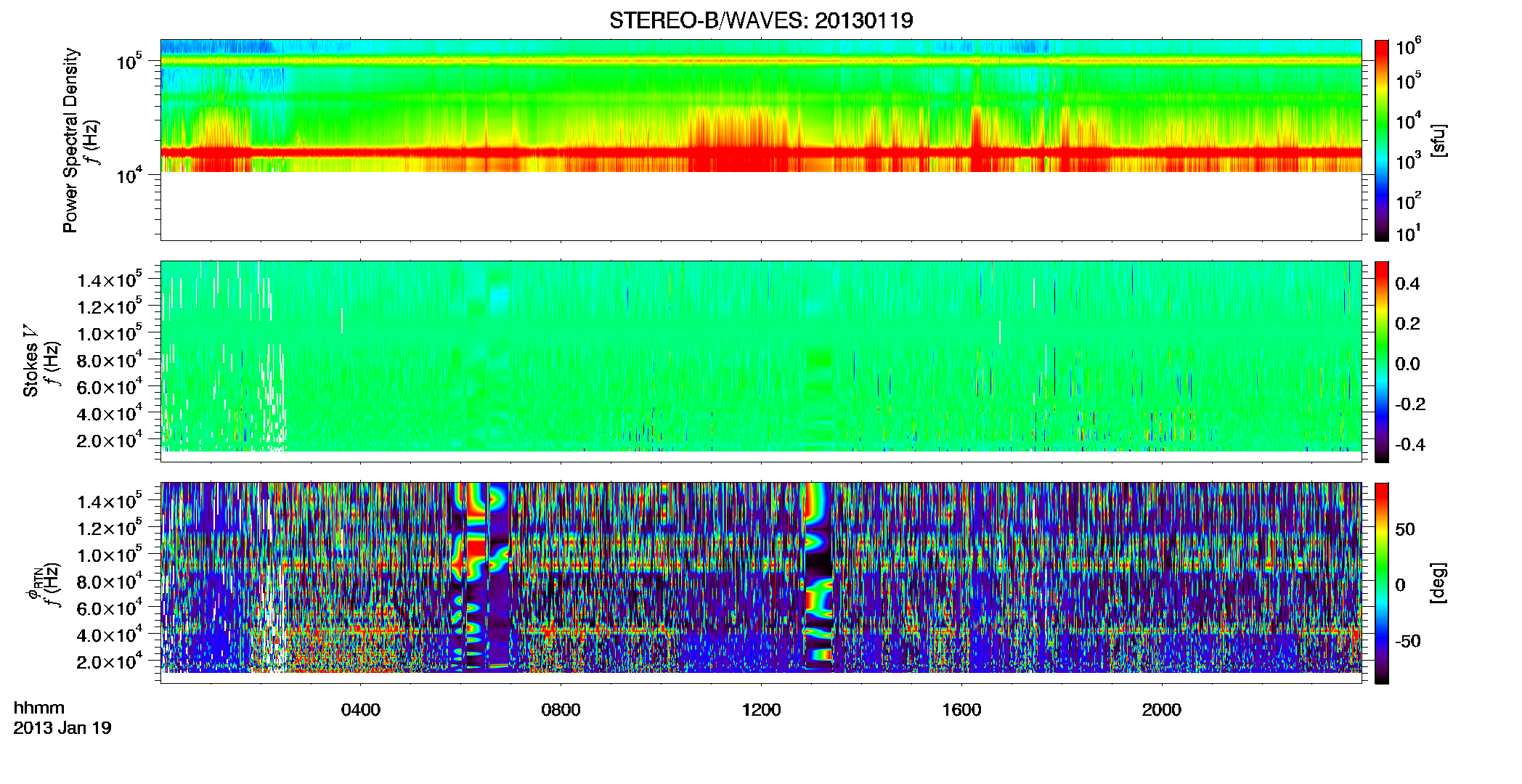
Task: Click the 0.0 tick on Stokes colorbar
Action: tap(1407, 364)
